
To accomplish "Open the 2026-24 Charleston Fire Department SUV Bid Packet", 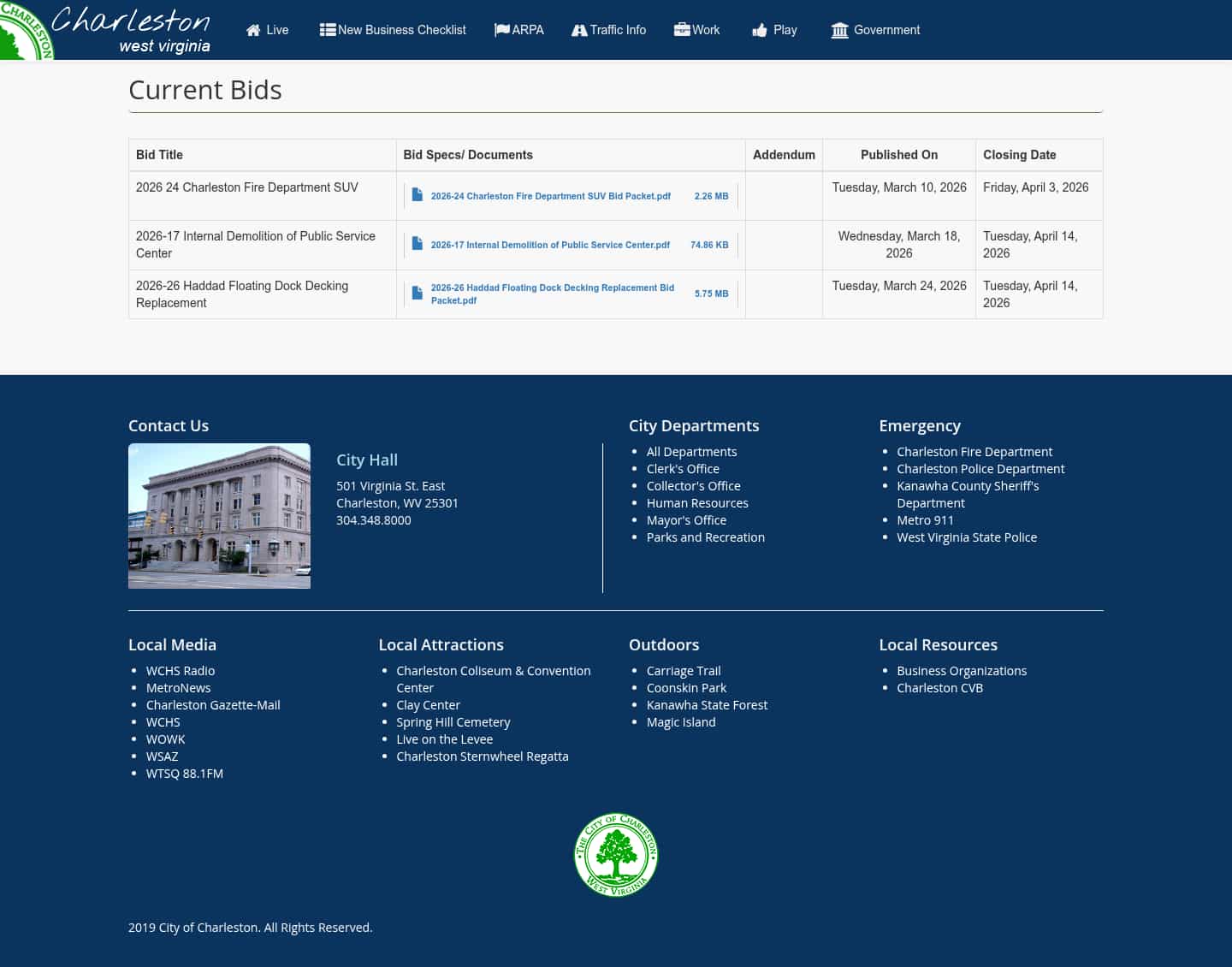I will (x=550, y=196).
